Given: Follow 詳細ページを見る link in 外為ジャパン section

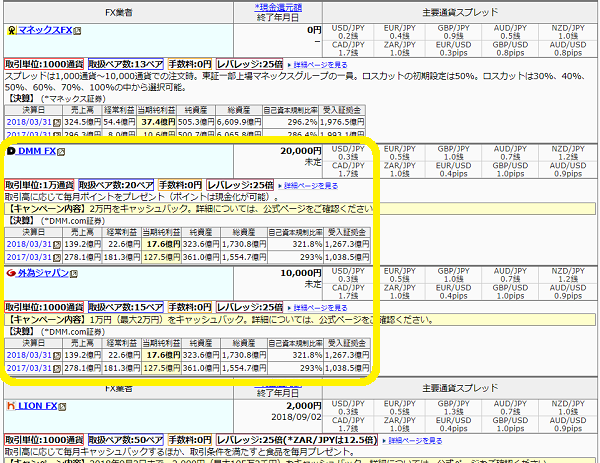Looking at the screenshot, I should click(x=320, y=308).
